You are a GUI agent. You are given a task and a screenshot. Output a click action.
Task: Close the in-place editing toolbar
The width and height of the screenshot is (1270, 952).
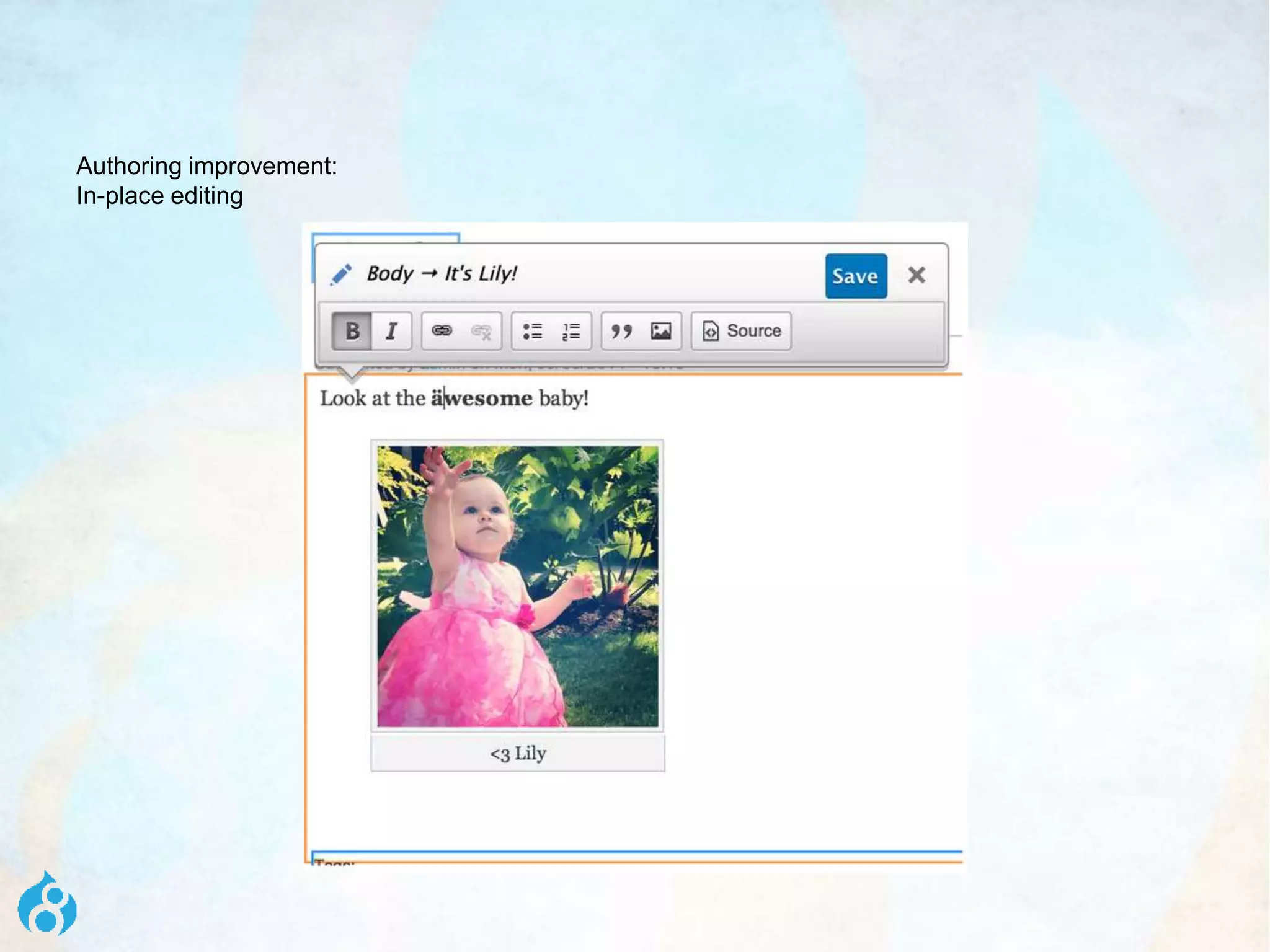917,275
